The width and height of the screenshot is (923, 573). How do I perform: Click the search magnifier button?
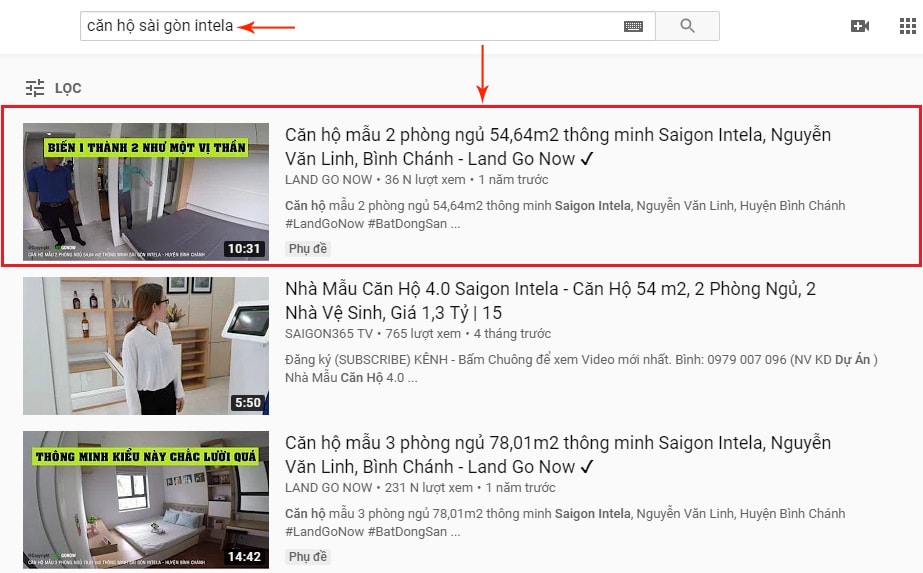tap(687, 26)
